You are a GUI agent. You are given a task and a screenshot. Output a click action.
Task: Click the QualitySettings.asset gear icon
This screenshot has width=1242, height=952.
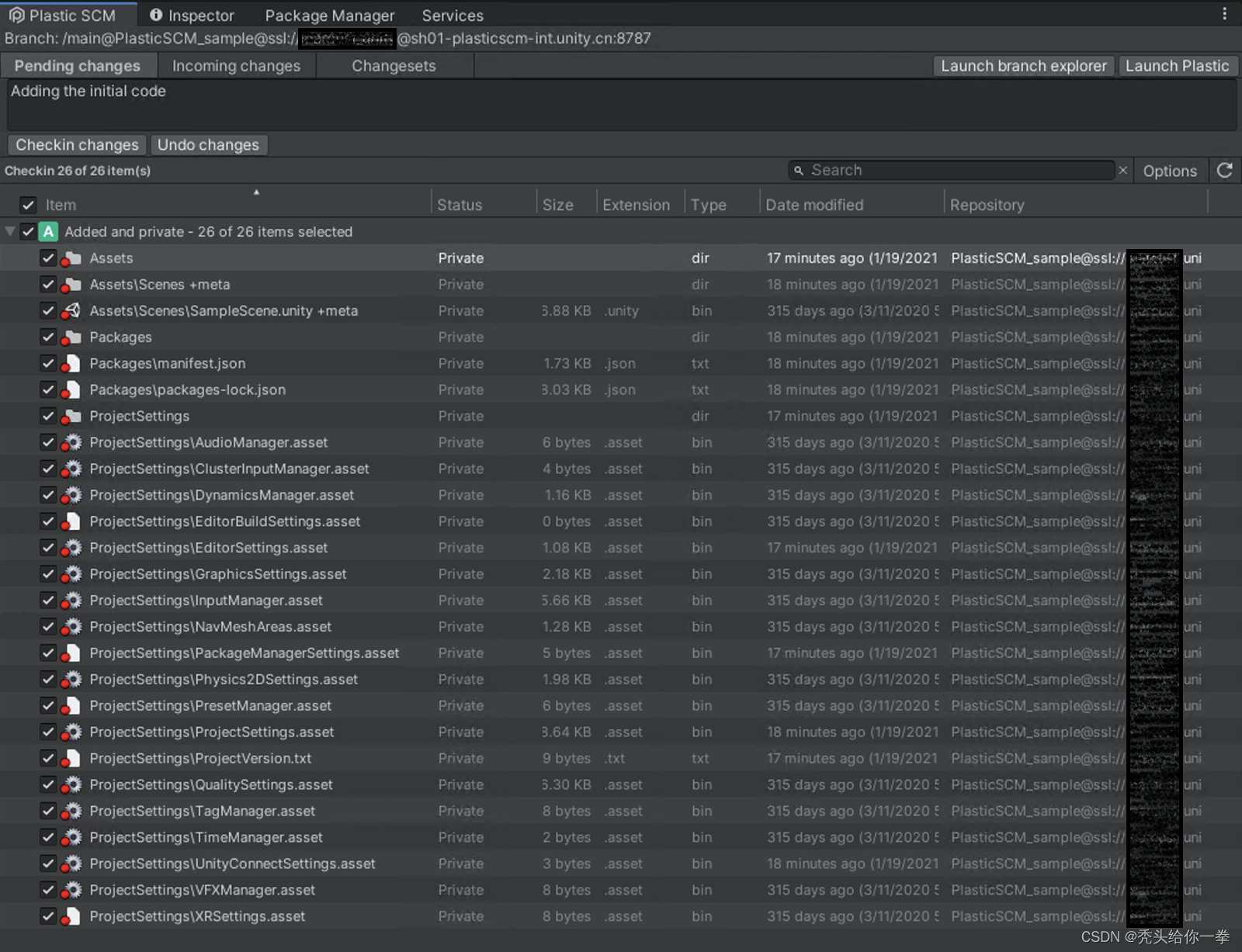click(71, 785)
